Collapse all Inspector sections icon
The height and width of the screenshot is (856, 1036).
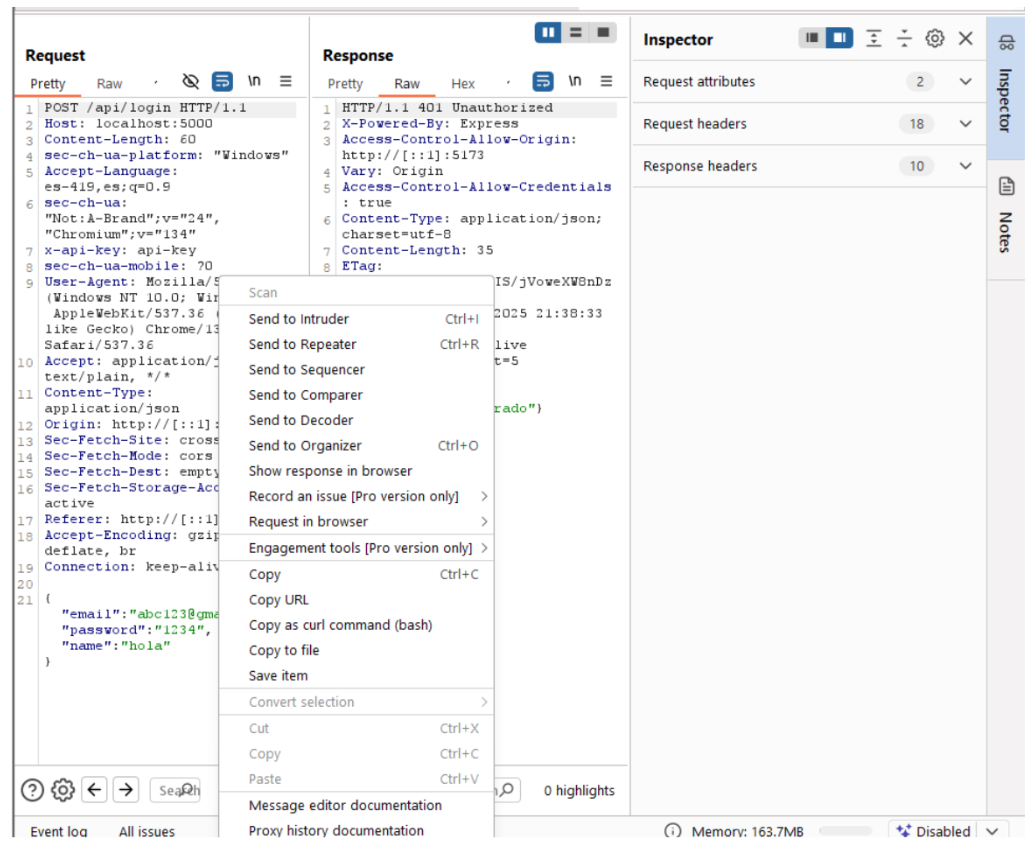pyautogui.click(x=904, y=38)
